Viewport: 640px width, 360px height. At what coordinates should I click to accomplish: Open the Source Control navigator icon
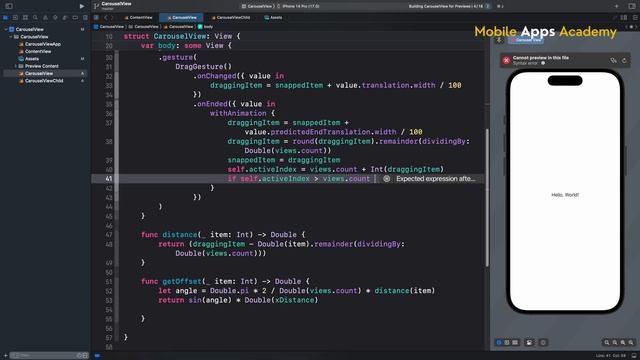[15, 18]
